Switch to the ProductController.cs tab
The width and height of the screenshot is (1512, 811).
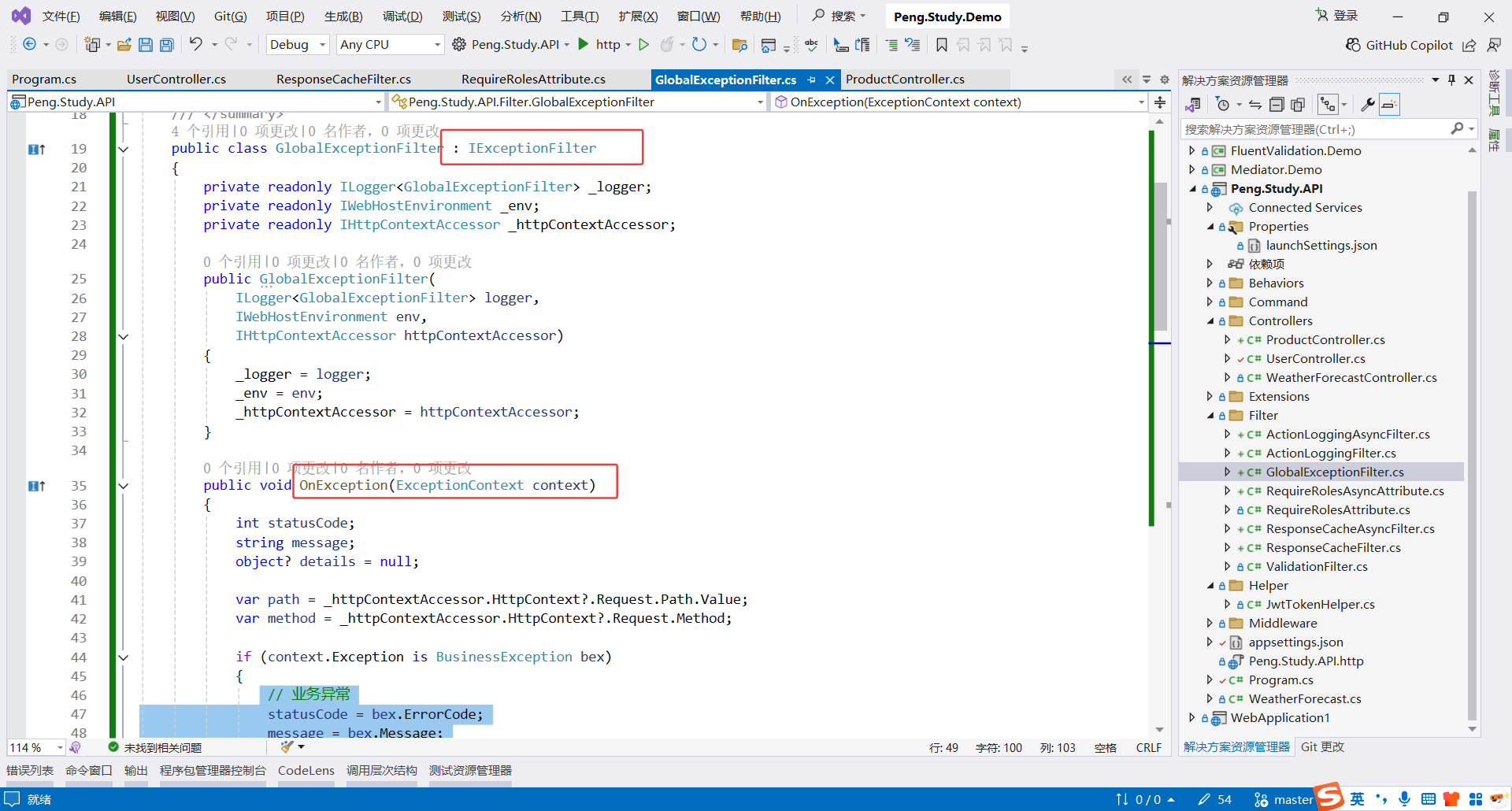point(905,80)
